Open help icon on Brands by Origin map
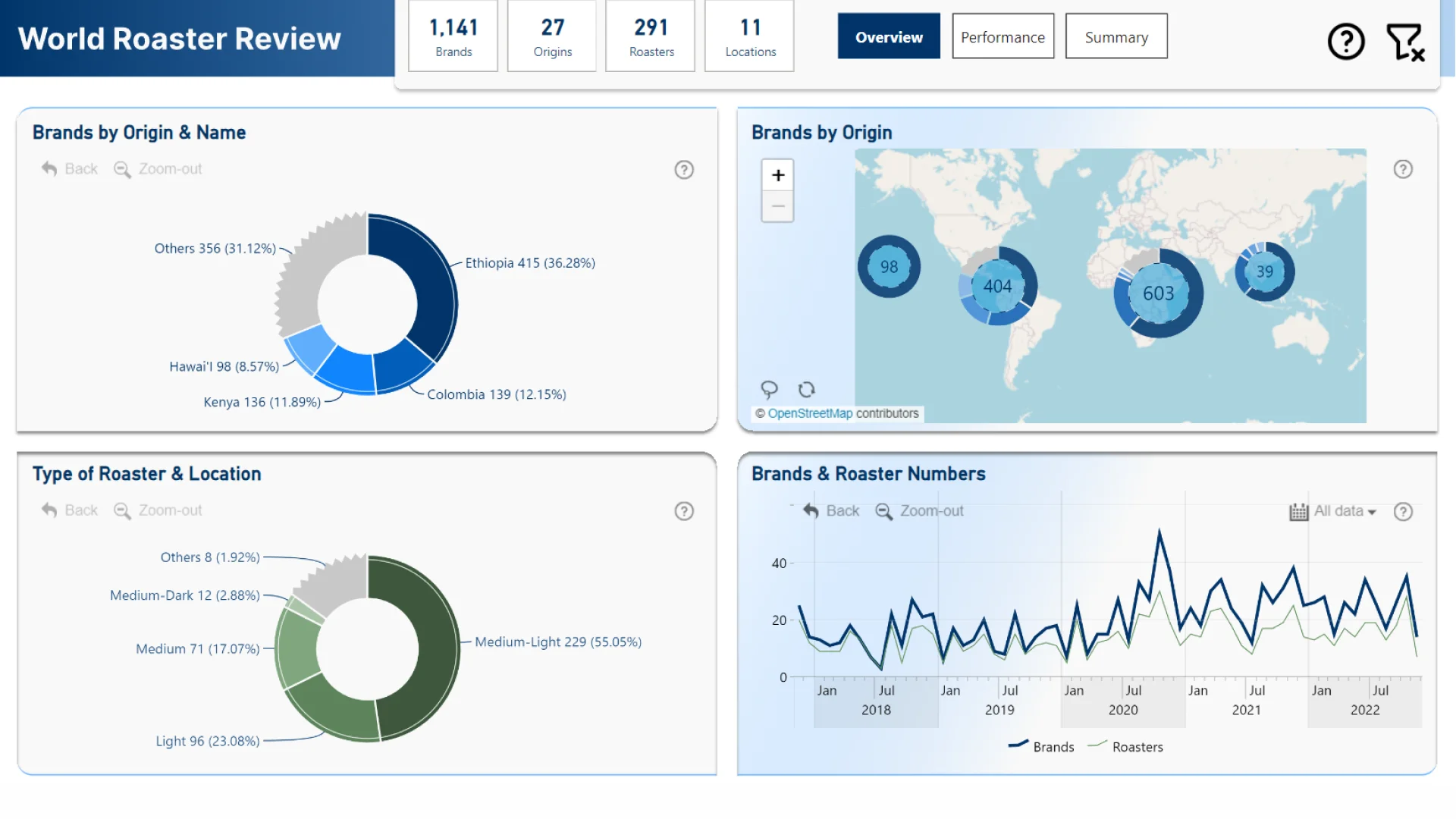Screen dimensions: 1456x819 [x=1403, y=169]
